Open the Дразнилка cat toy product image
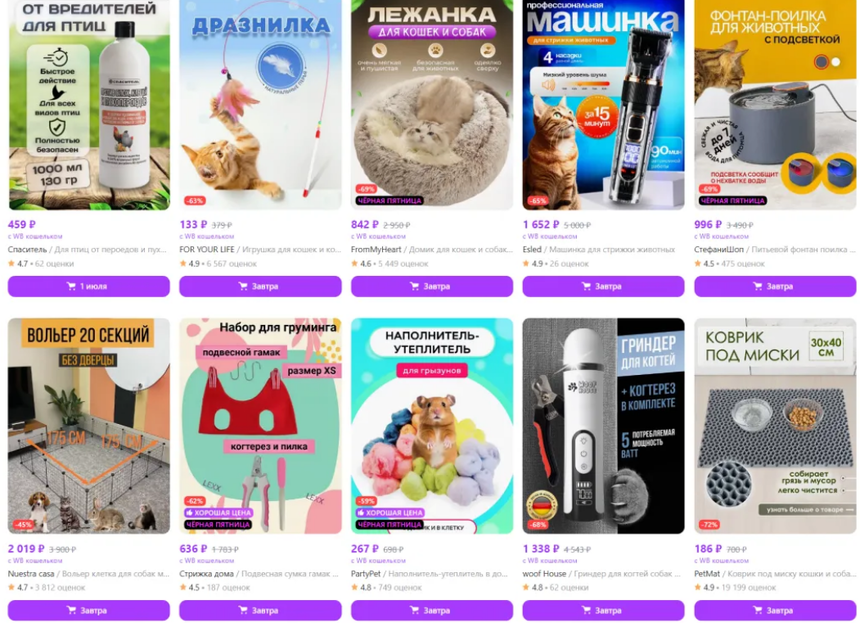The image size is (860, 623). (260, 104)
